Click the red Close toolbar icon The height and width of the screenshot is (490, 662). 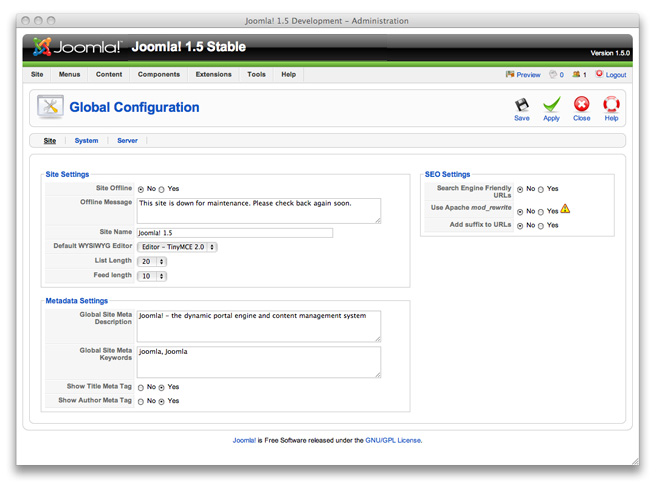tap(581, 105)
